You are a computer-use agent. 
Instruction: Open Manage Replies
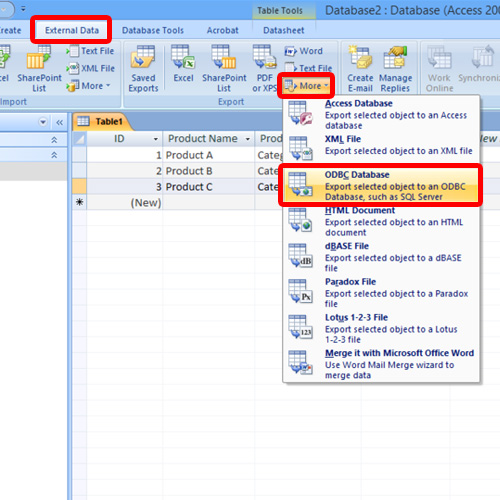(x=395, y=69)
